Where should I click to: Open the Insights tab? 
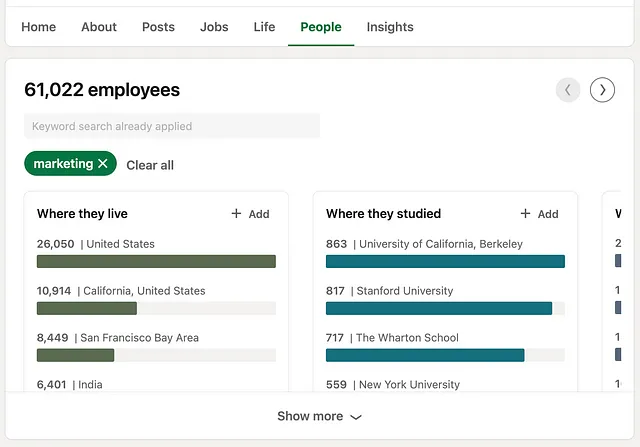pos(390,27)
